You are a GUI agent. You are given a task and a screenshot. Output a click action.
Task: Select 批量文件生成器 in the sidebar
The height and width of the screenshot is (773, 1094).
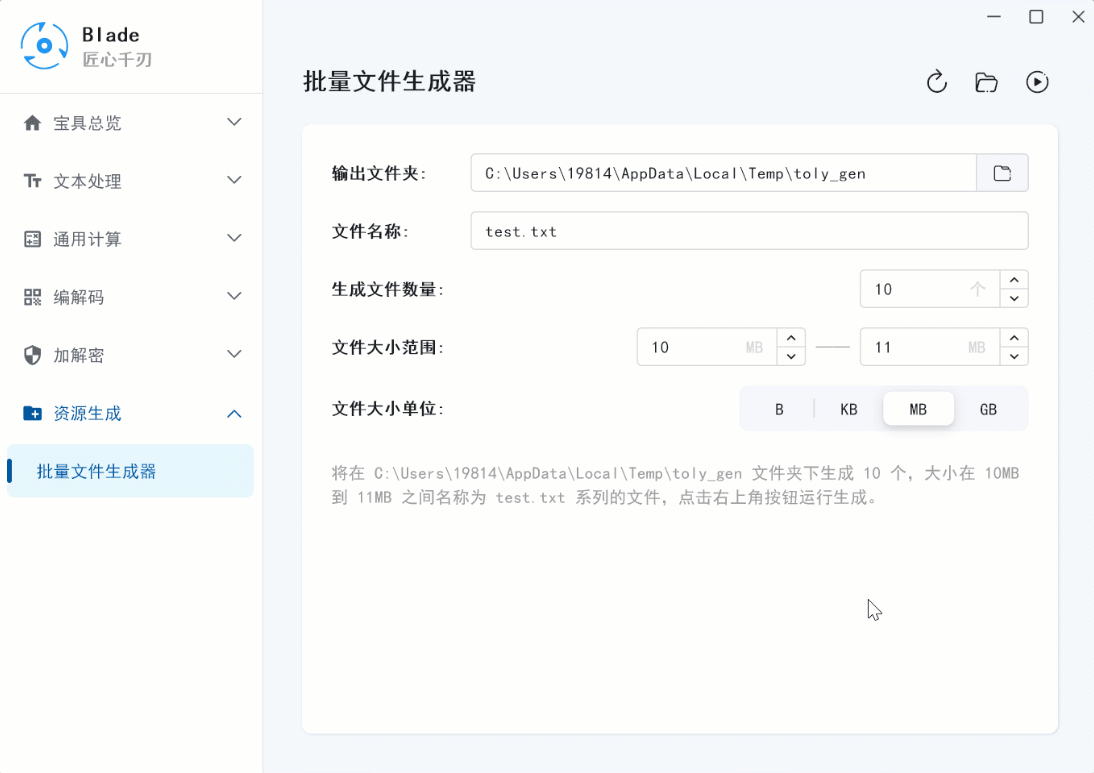point(130,471)
